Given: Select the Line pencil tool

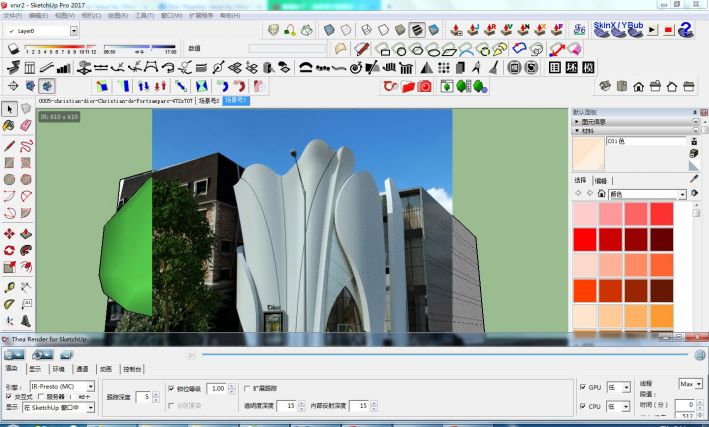Looking at the screenshot, I should pyautogui.click(x=9, y=146).
